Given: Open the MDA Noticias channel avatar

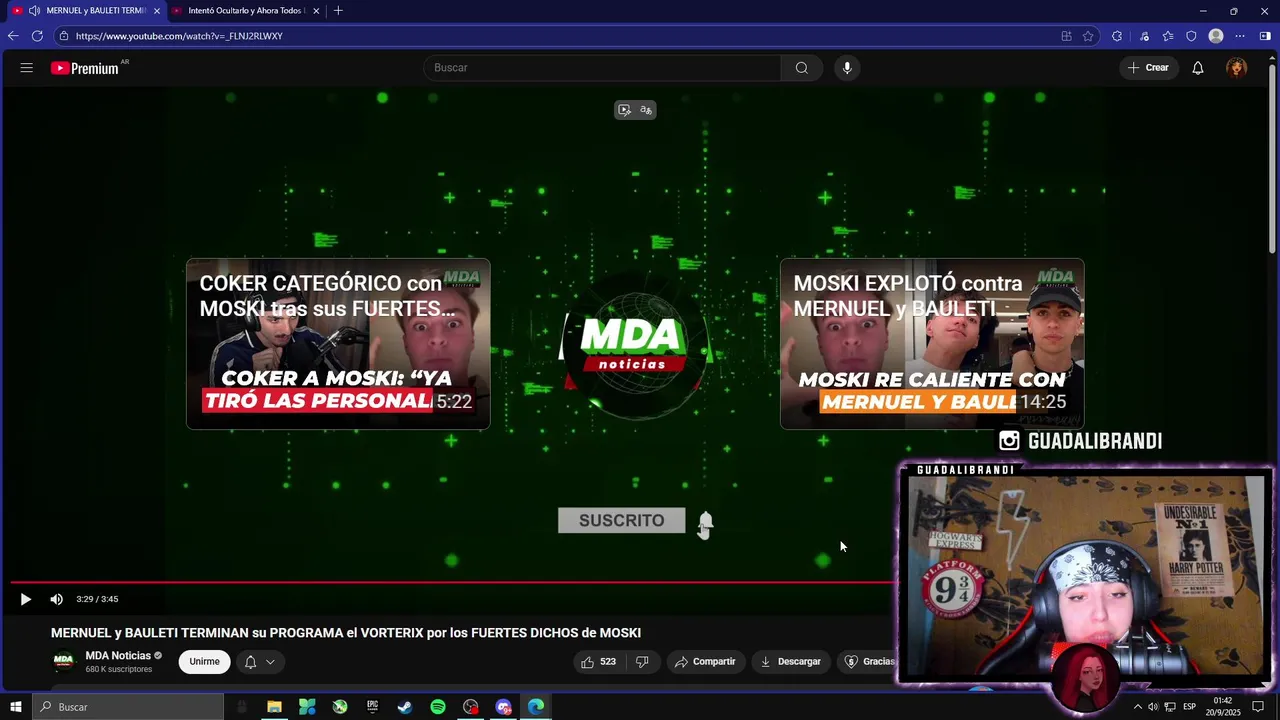Looking at the screenshot, I should 64,662.
